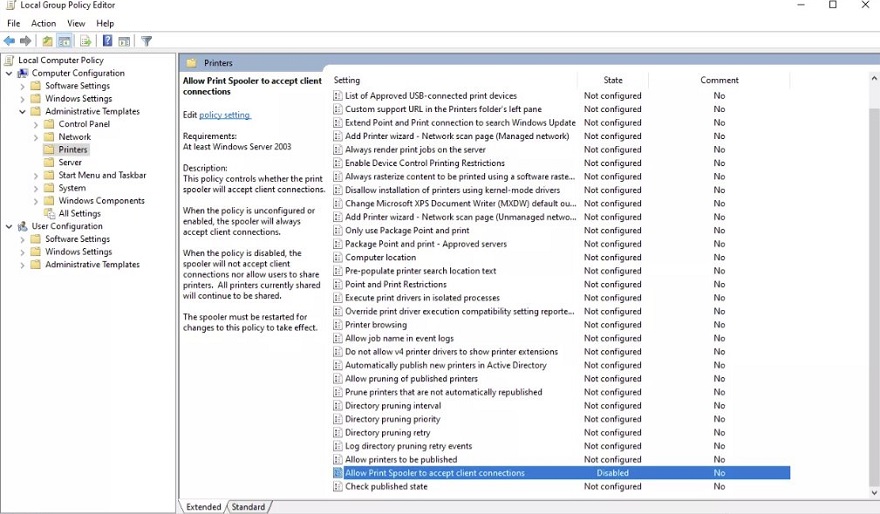Click the Edit policy setting link
The height and width of the screenshot is (514, 880).
point(224,114)
